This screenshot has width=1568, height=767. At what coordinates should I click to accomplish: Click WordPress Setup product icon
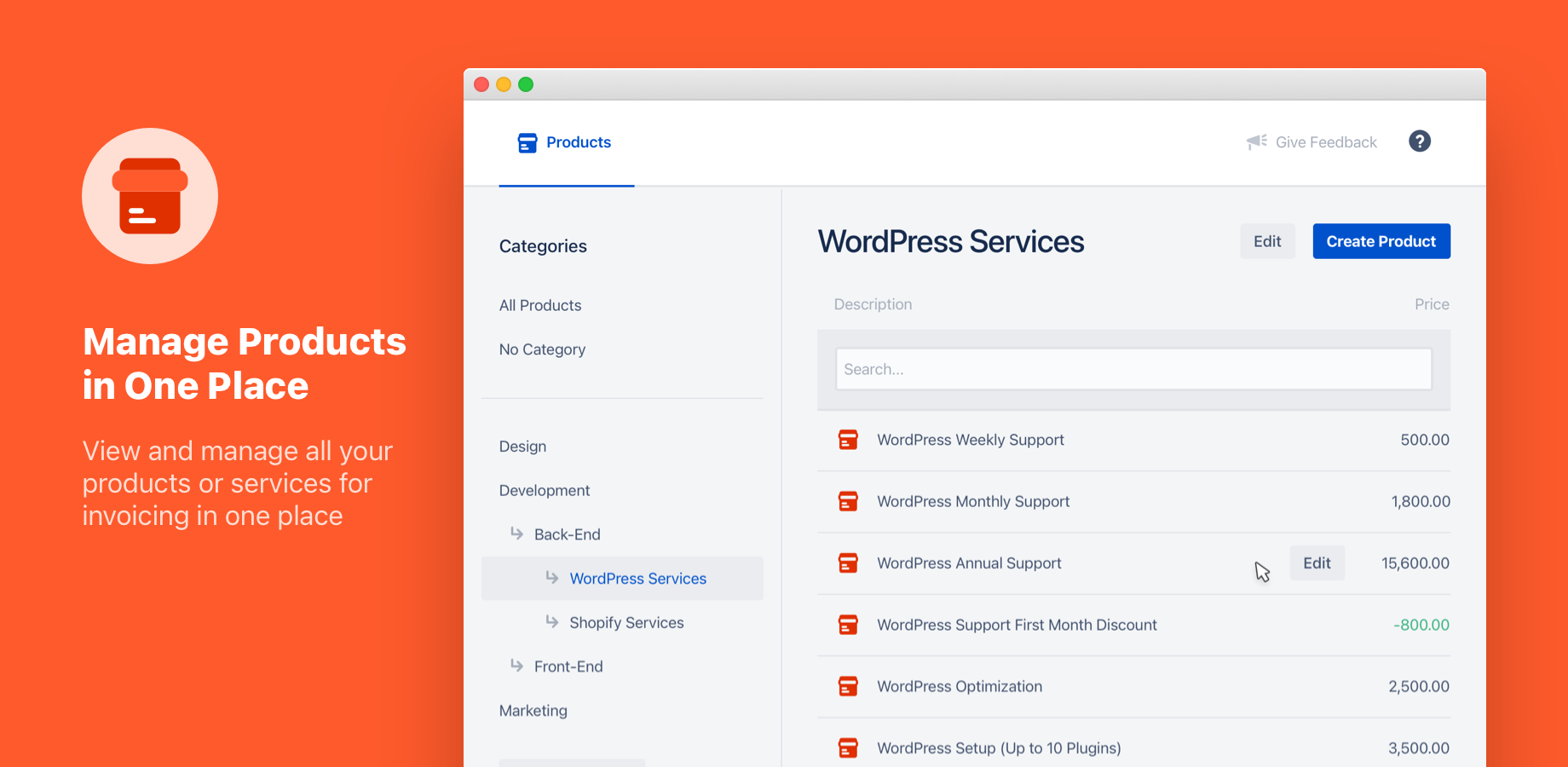pos(848,748)
